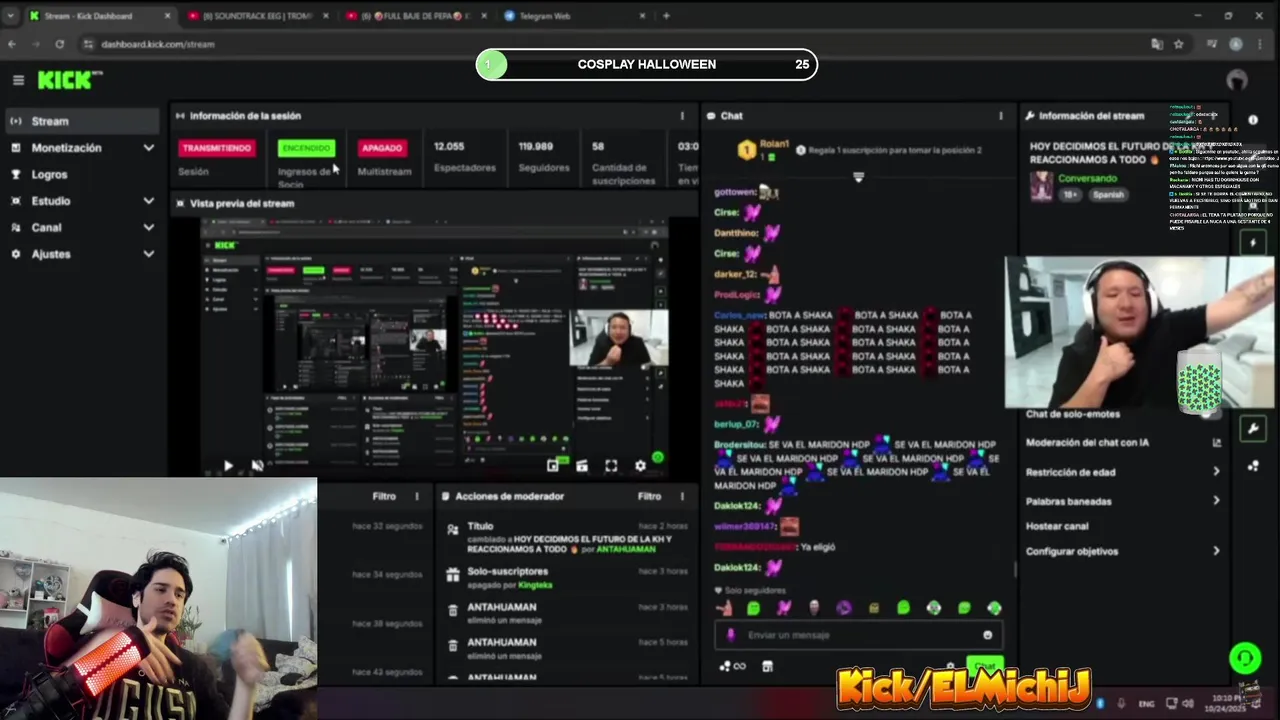Click the Conversando category link

pyautogui.click(x=1087, y=179)
